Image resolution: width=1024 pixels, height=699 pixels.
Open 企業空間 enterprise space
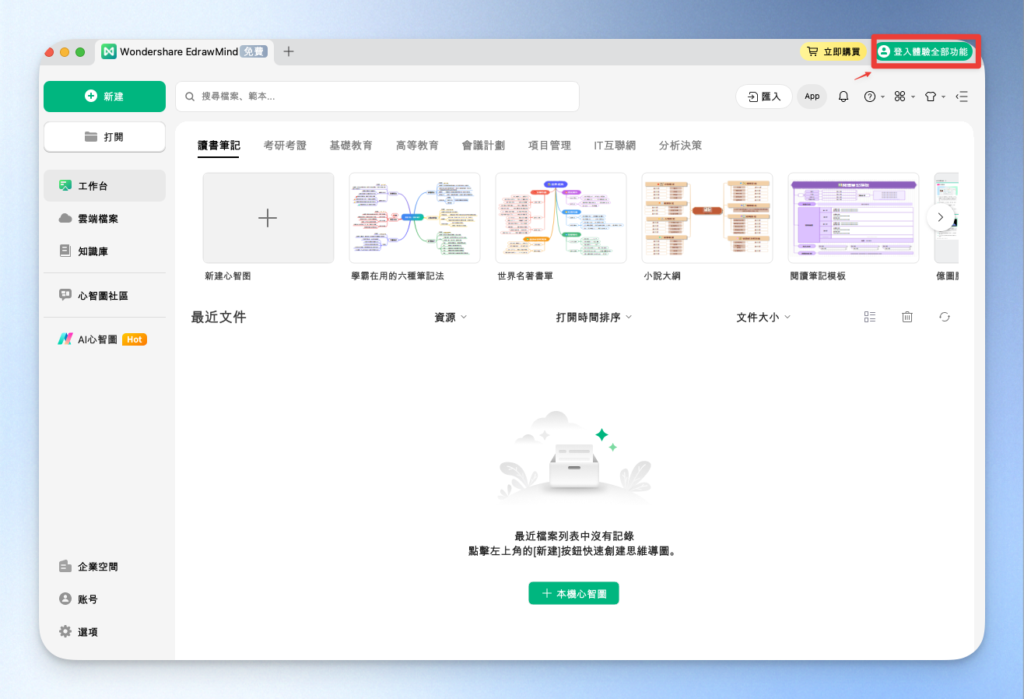[104, 566]
